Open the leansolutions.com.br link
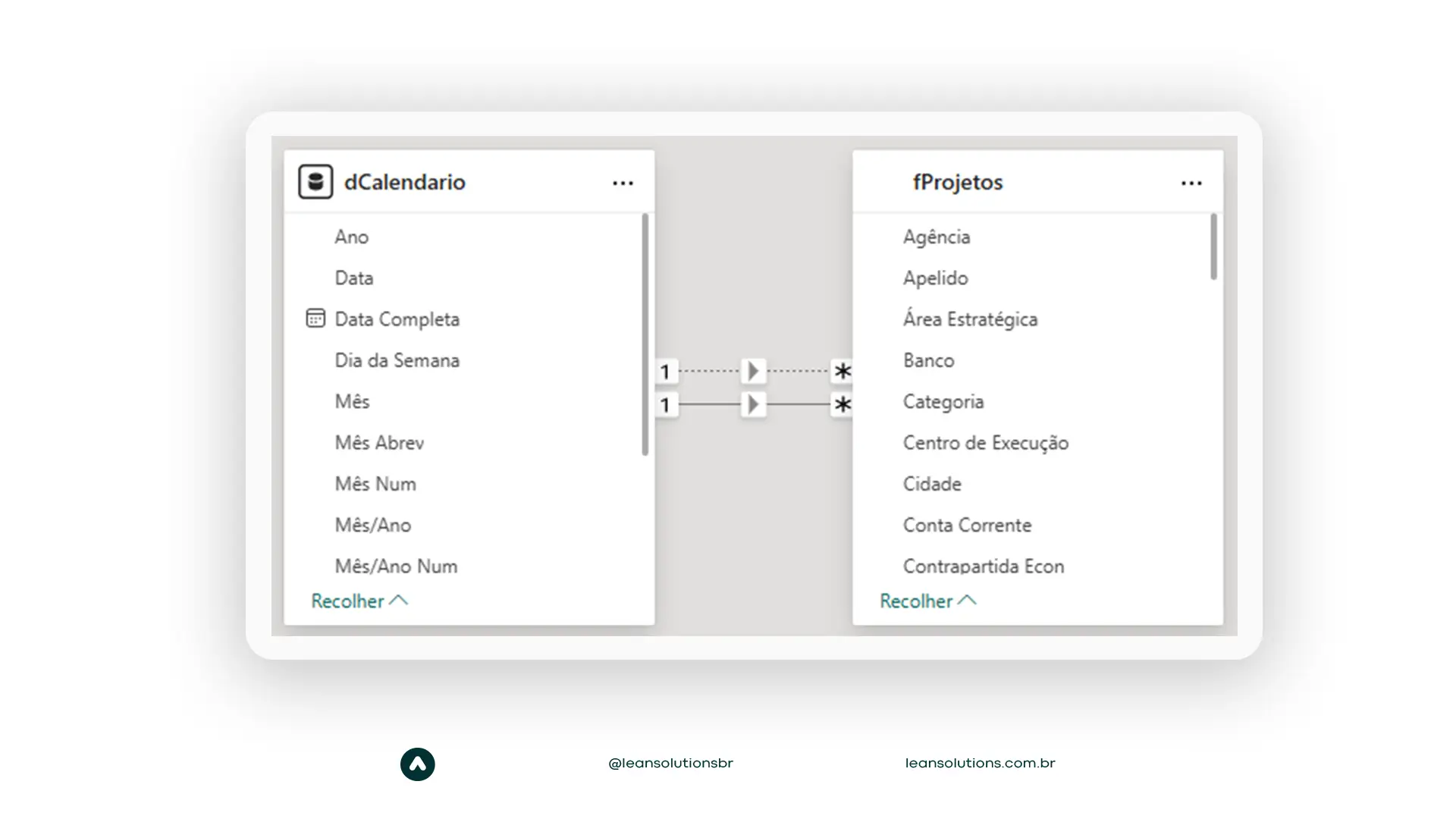Viewport: 1456px width, 819px height. point(980,763)
